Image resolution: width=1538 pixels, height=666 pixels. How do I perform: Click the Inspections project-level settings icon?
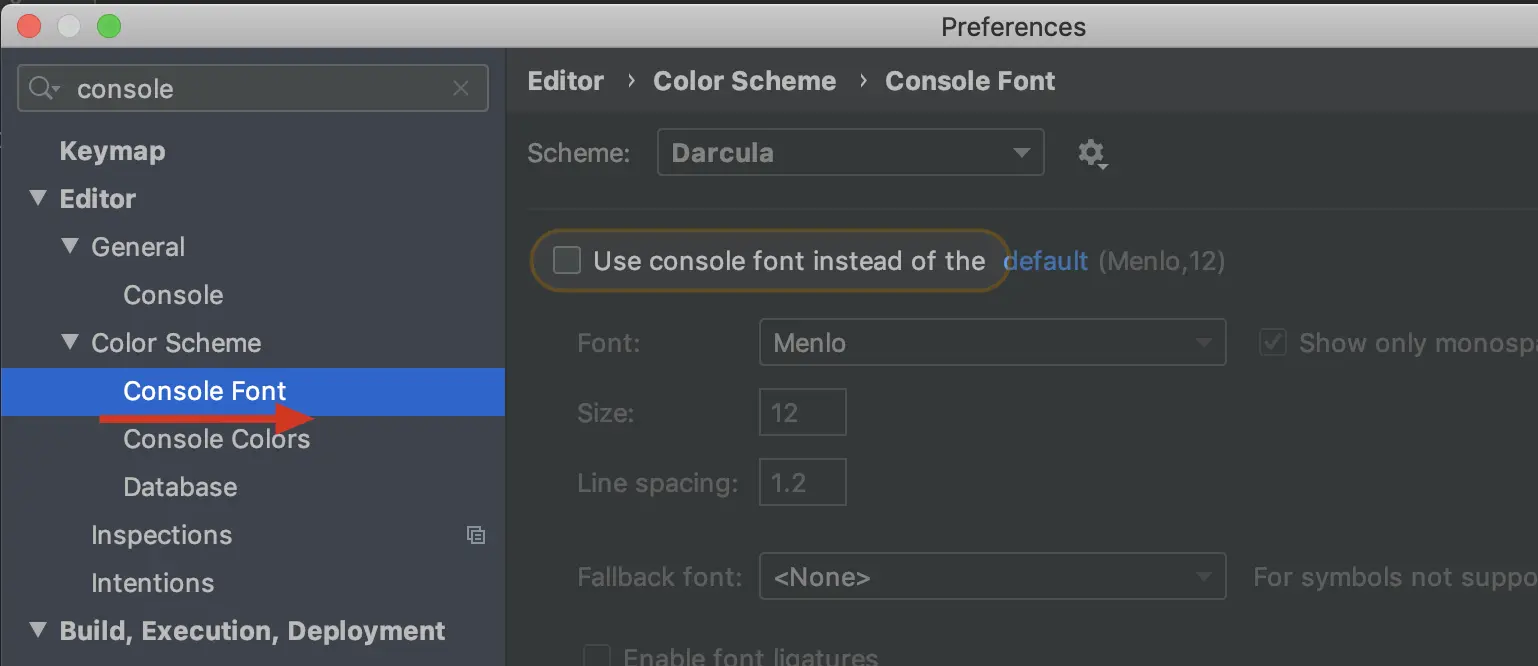coord(476,535)
